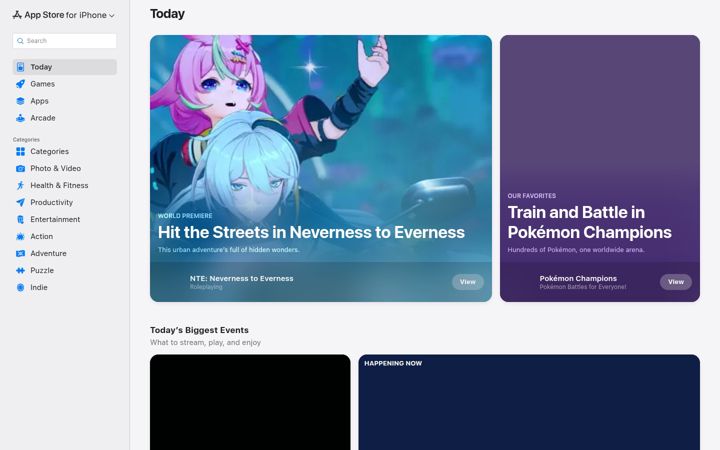View the Pokémon Champions app
Image resolution: width=720 pixels, height=450 pixels.
675,282
